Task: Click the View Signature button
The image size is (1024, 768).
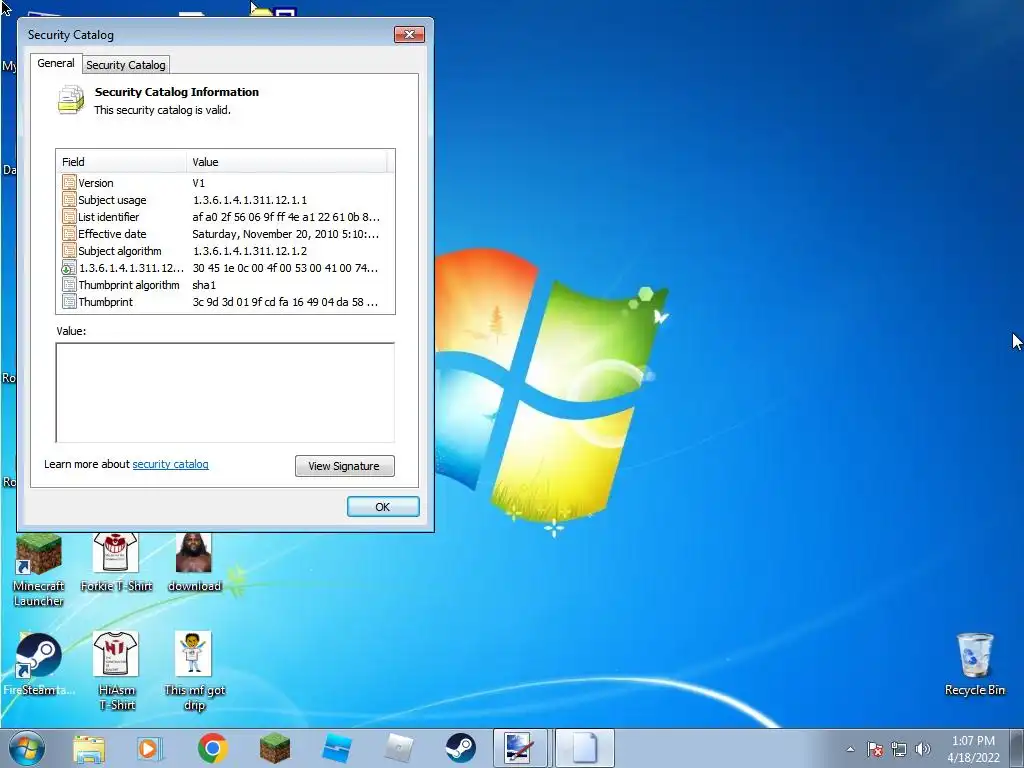Action: (344, 466)
